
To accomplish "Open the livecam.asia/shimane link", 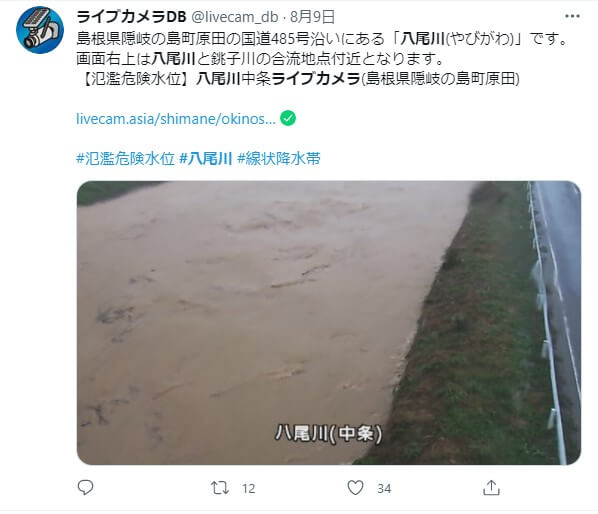I will (176, 119).
